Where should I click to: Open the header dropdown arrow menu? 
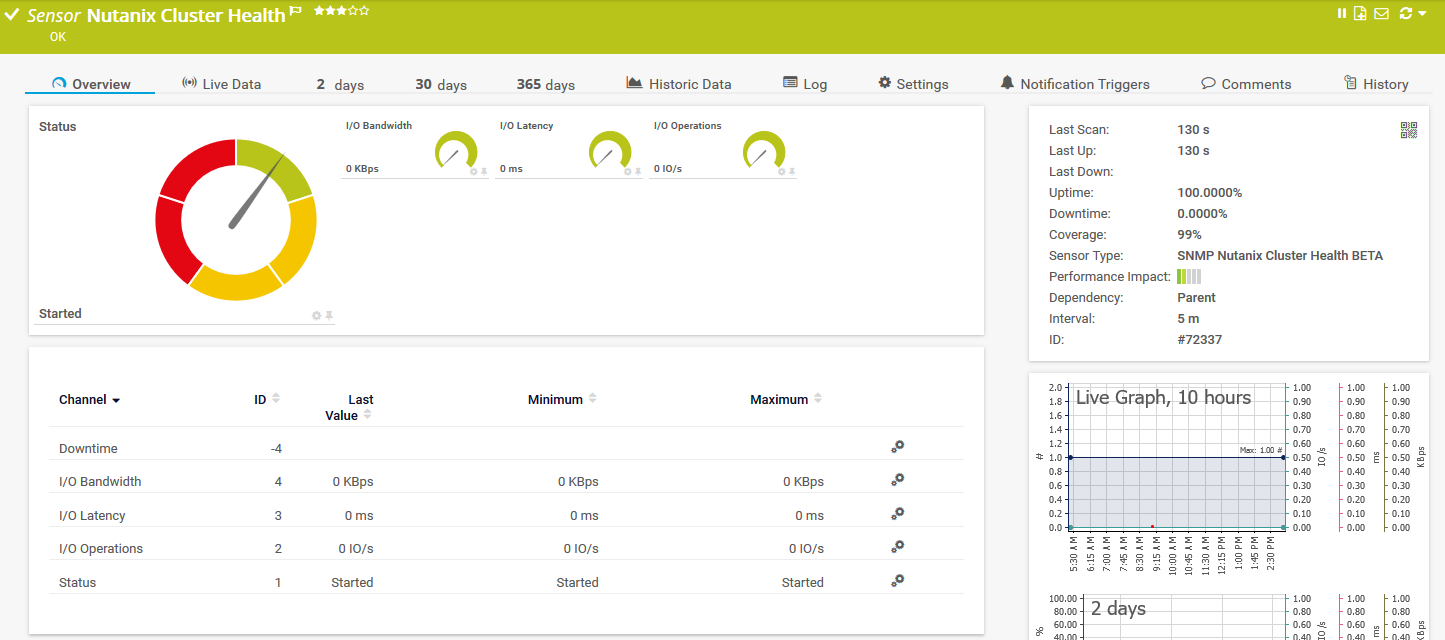[1423, 14]
